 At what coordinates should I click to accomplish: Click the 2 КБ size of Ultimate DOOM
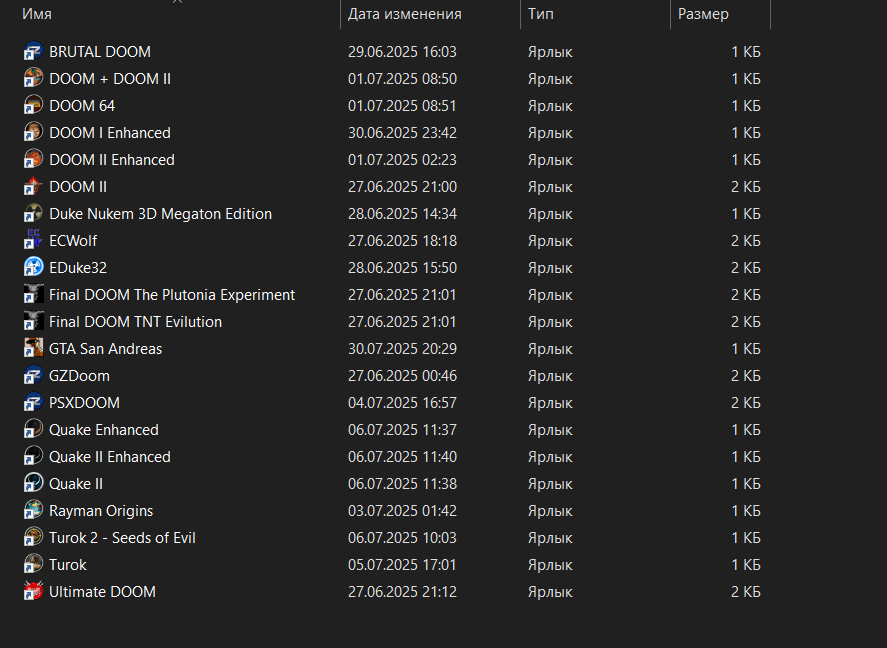click(x=746, y=592)
